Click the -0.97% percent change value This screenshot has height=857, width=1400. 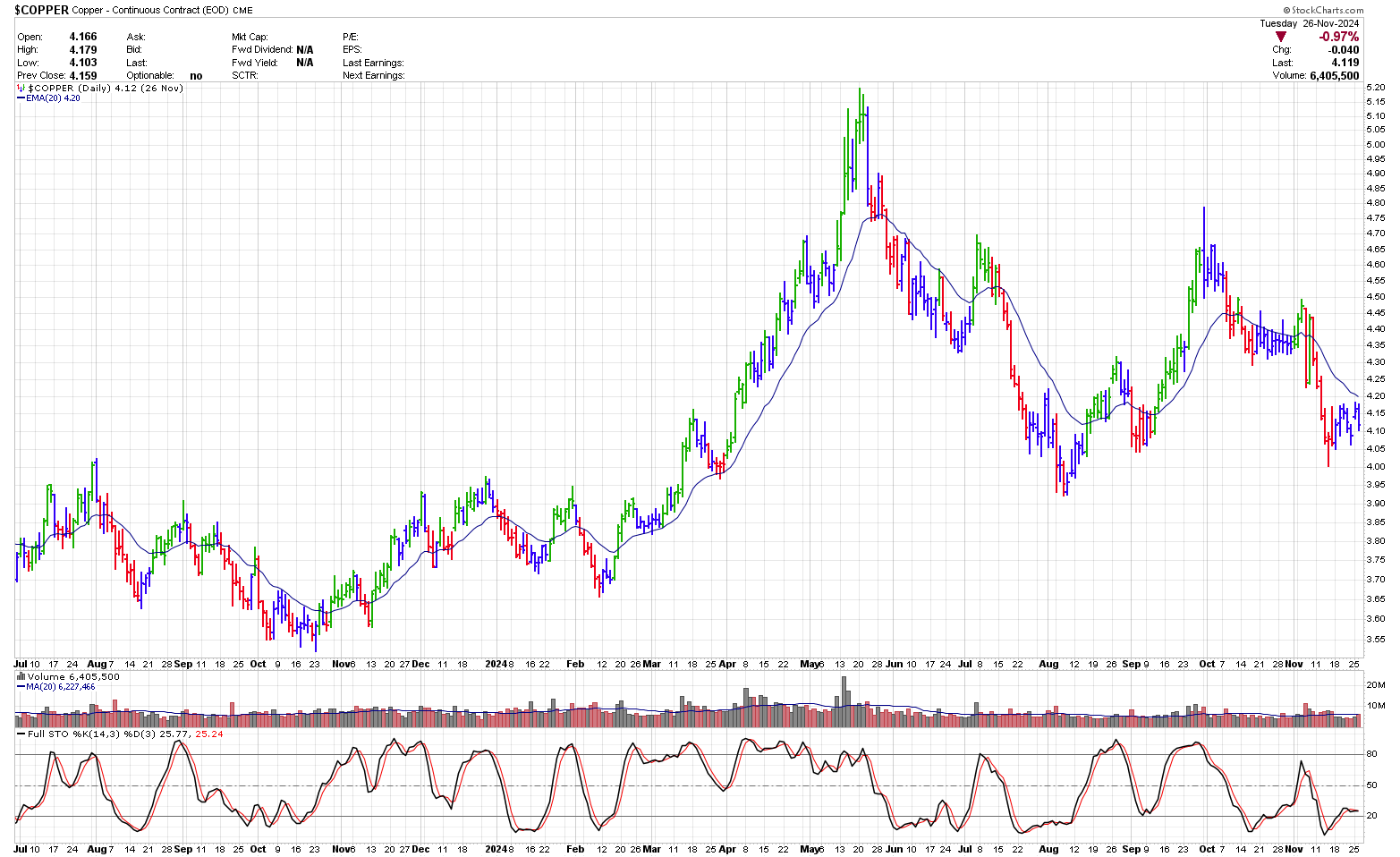1339,37
